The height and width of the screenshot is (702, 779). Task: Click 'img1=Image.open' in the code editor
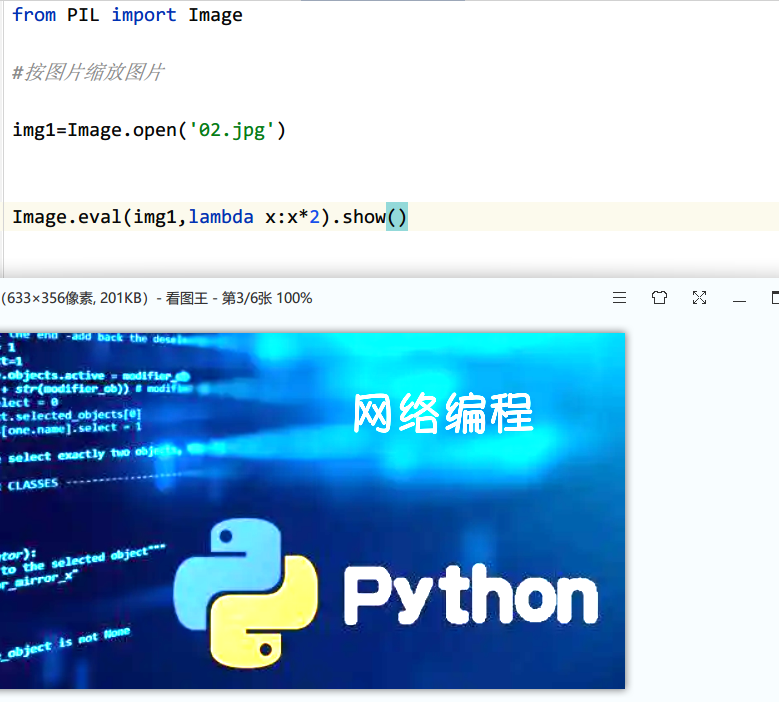pyautogui.click(x=95, y=130)
